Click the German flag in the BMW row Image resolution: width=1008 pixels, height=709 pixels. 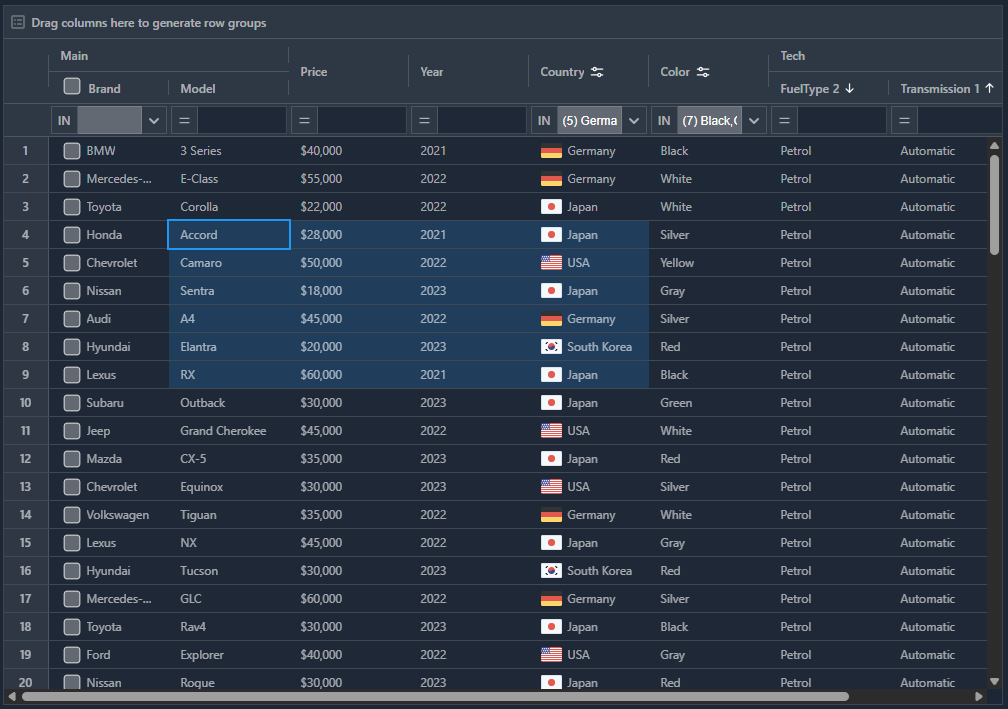click(552, 151)
